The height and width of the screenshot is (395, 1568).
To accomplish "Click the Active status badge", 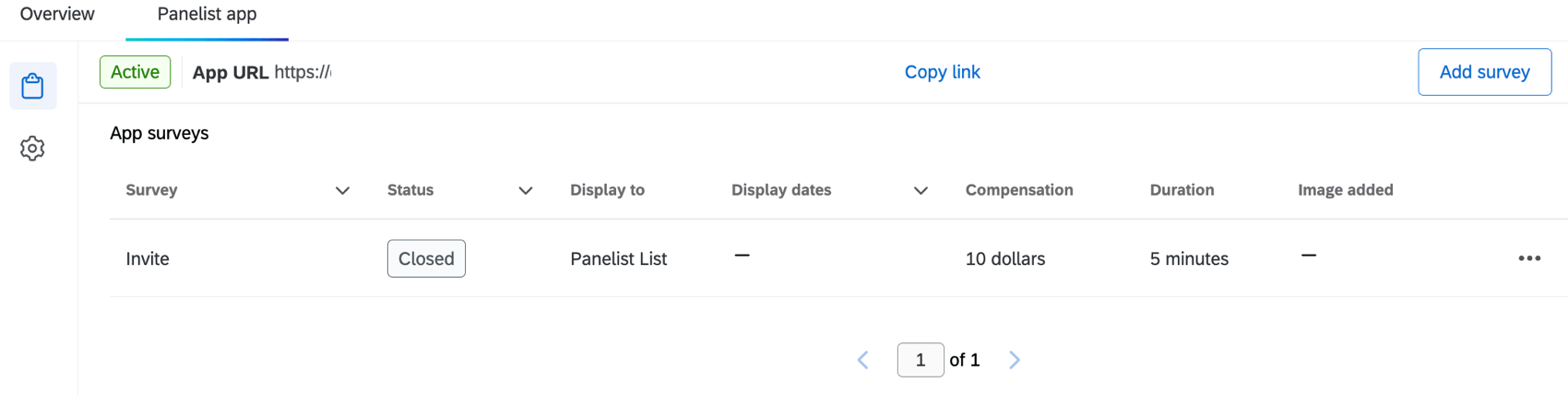I will coord(135,72).
